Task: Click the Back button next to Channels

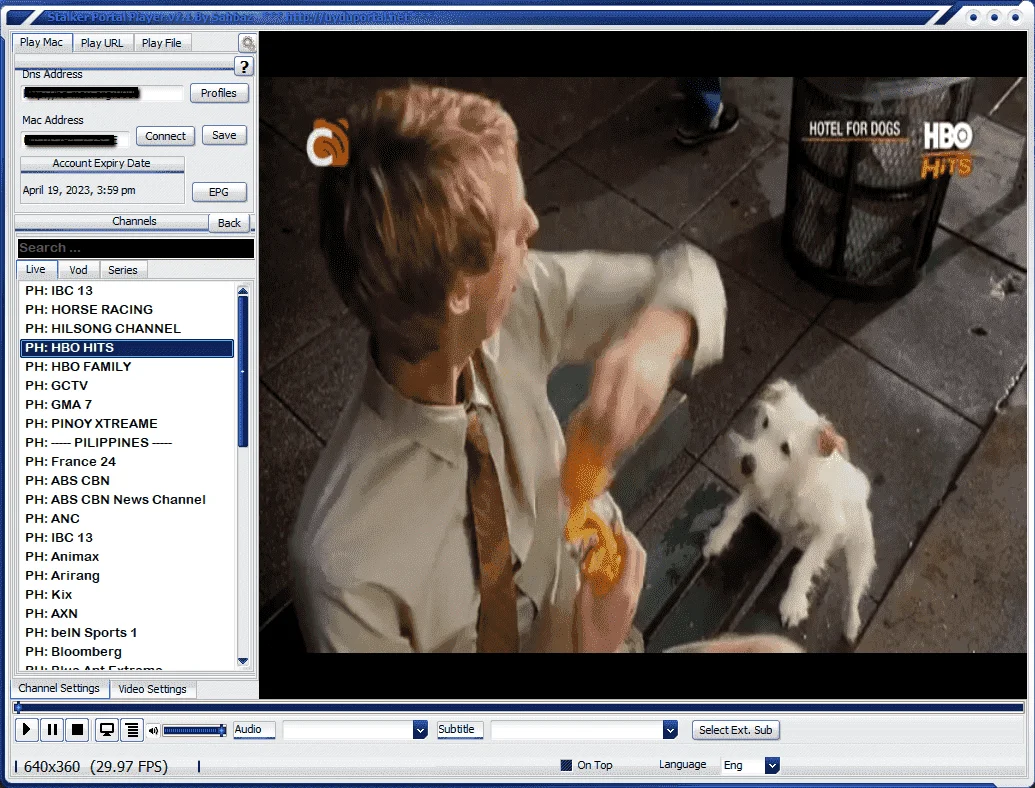Action: [x=229, y=223]
